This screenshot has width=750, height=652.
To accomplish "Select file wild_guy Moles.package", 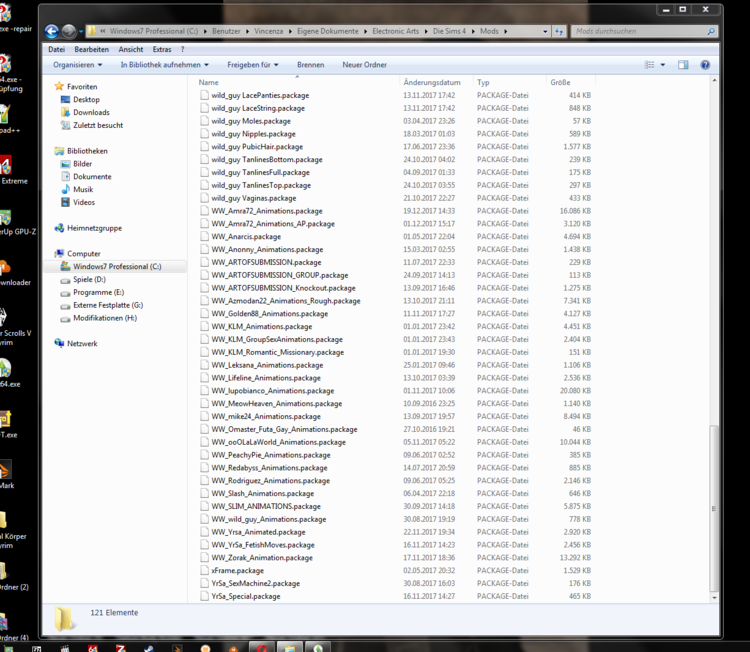I will [x=251, y=121].
